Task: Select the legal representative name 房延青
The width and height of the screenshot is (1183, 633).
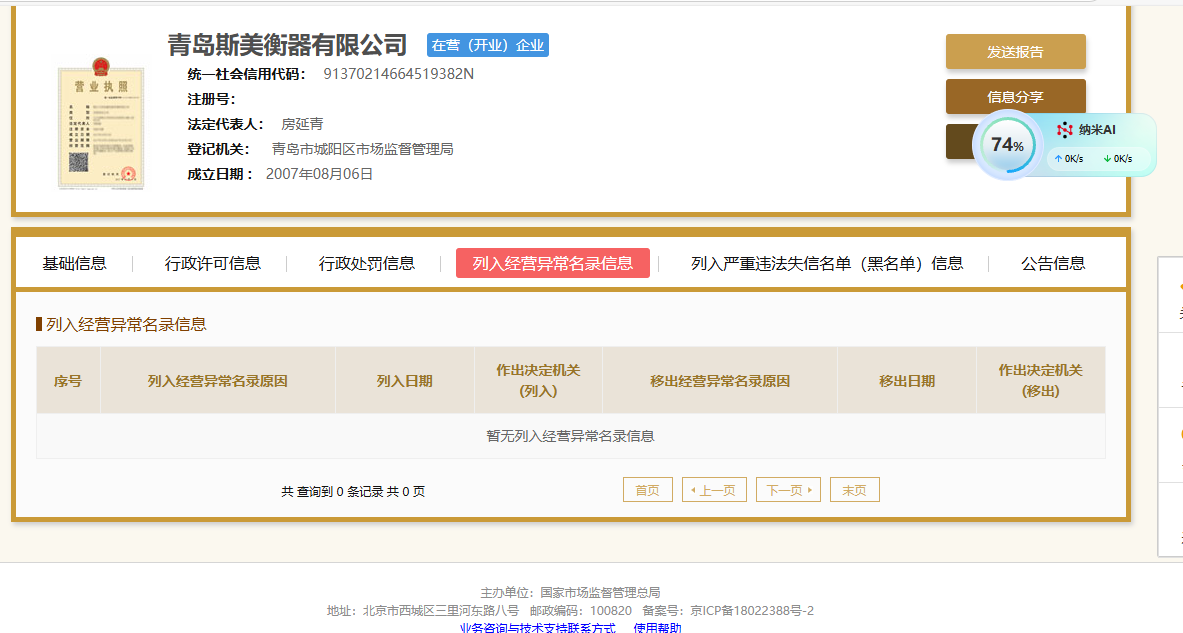Action: (302, 124)
